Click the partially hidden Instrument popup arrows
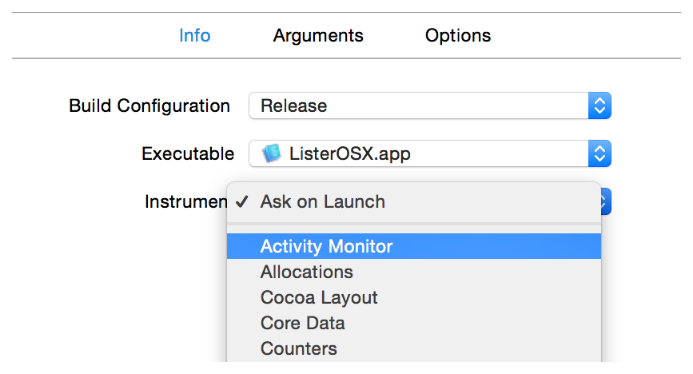 coord(606,202)
